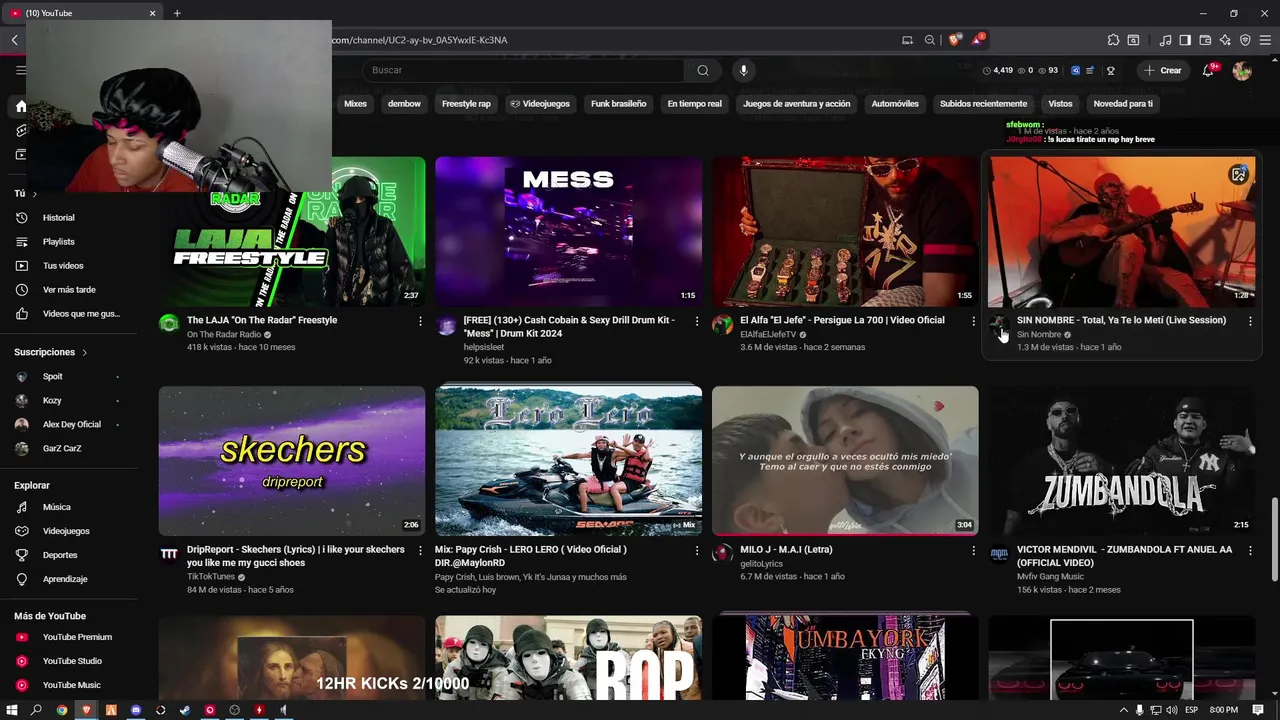The height and width of the screenshot is (720, 1280).
Task: Open a new browser tab
Action: pyautogui.click(x=177, y=13)
